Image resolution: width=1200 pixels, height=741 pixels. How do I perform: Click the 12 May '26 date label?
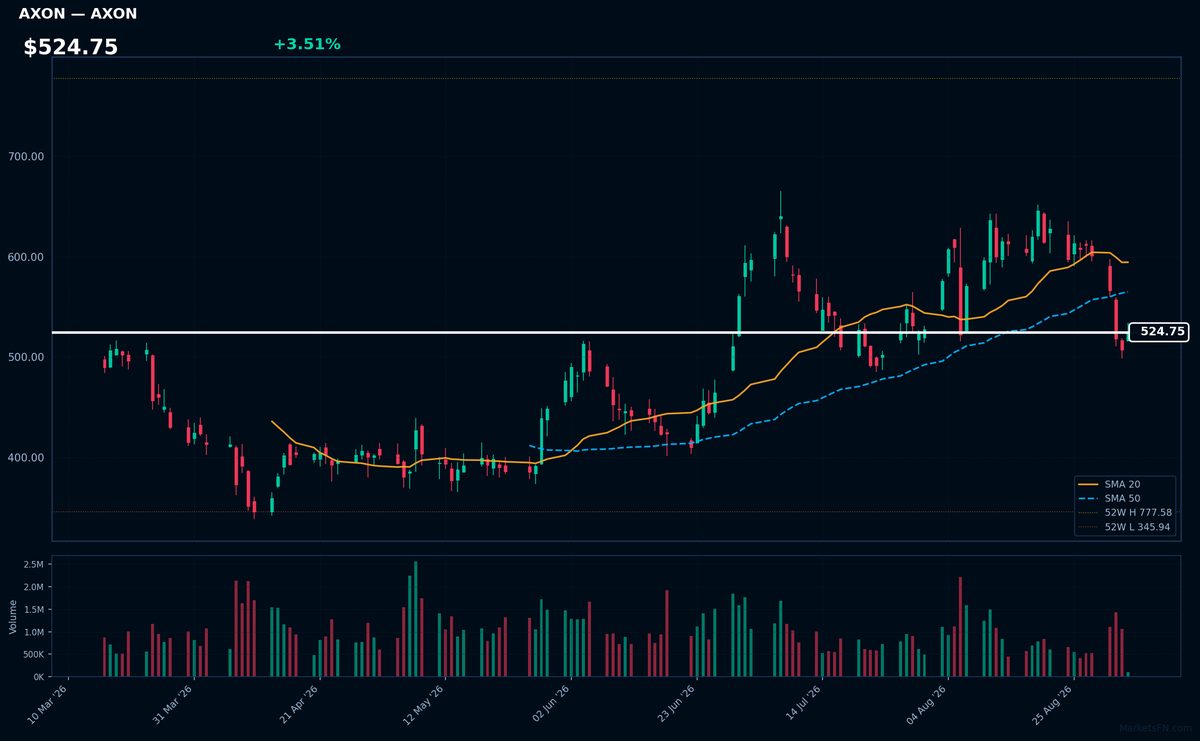click(423, 705)
